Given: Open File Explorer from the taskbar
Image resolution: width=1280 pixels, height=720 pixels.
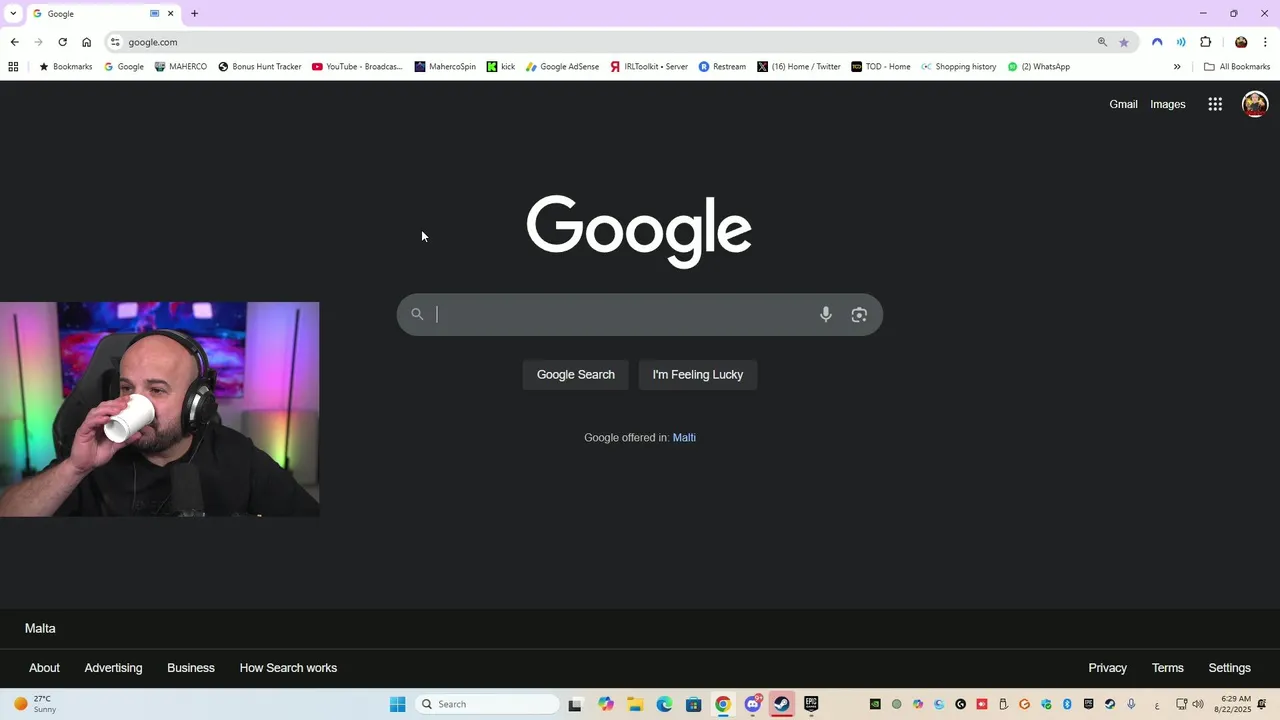Looking at the screenshot, I should 635,704.
